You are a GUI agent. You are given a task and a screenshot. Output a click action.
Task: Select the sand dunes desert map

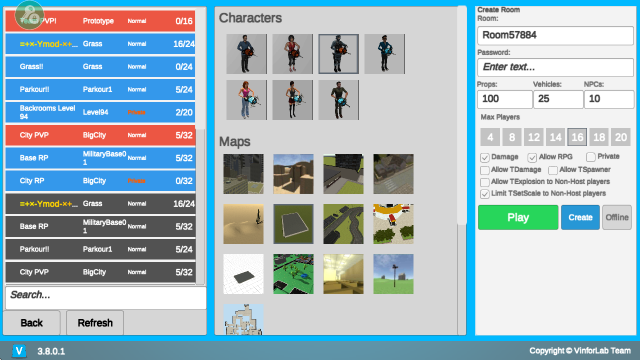tap(243, 224)
